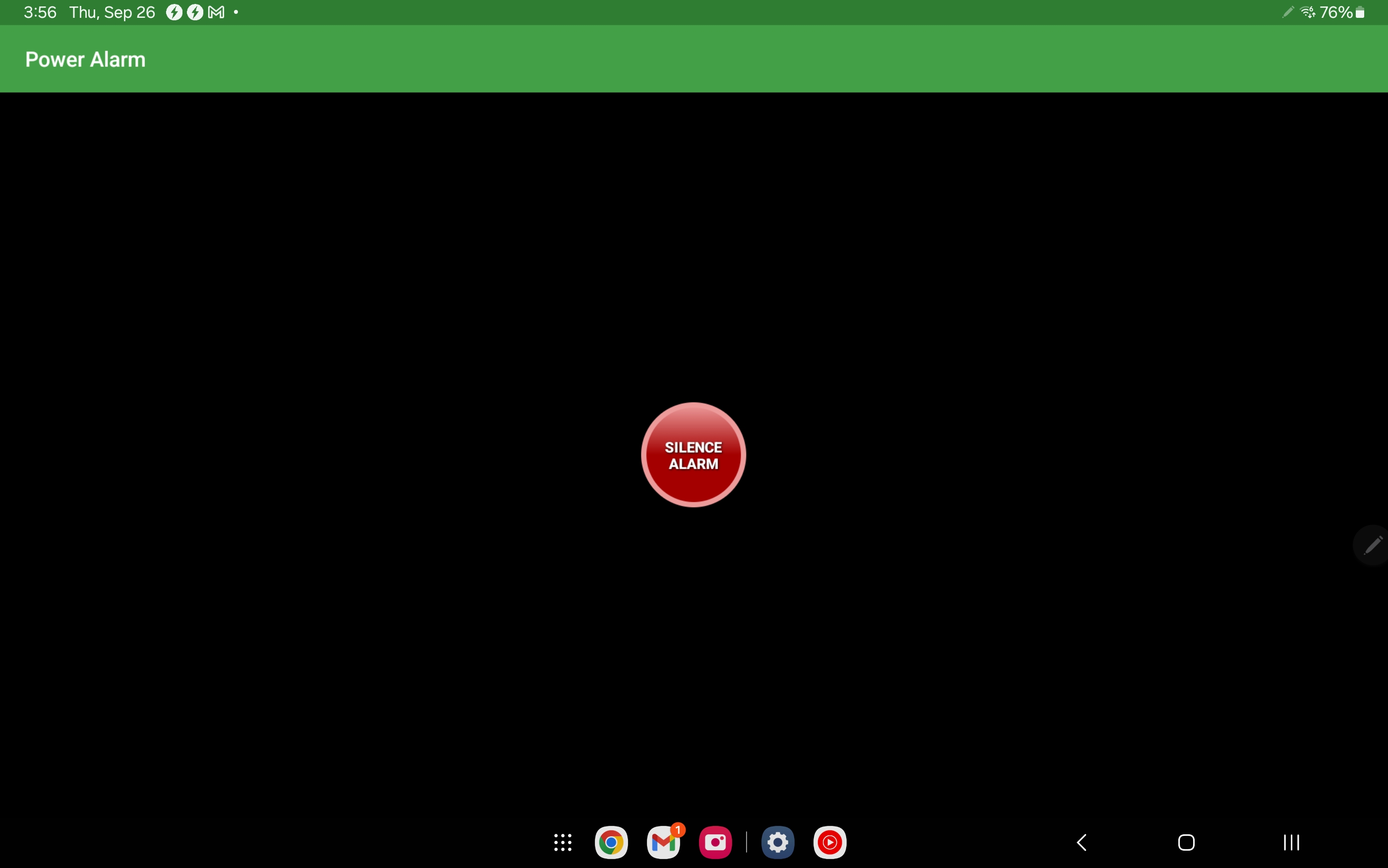Screen dimensions: 1388x868
Task: Tap the red Silence Alarm button
Action: tap(693, 455)
